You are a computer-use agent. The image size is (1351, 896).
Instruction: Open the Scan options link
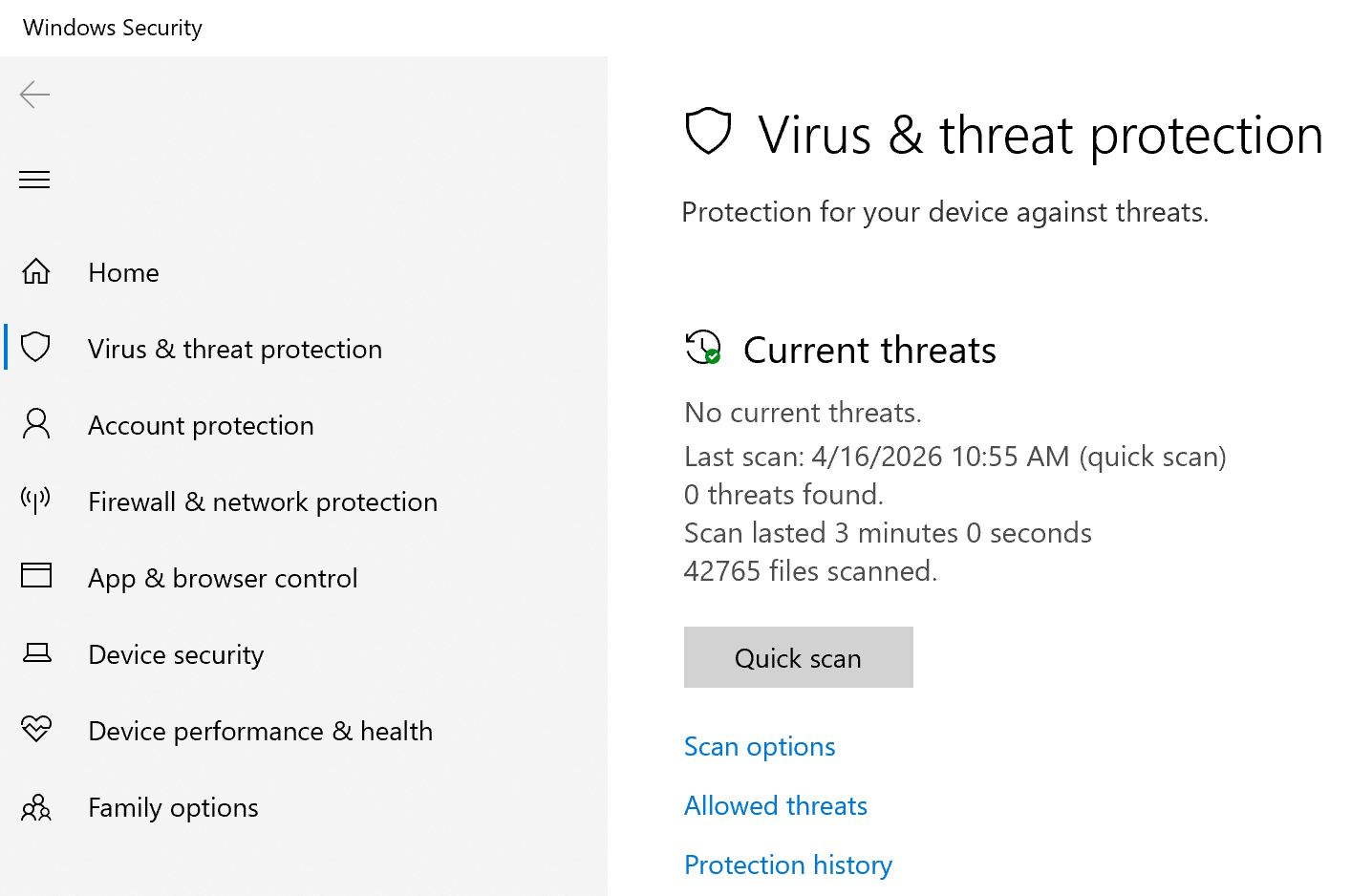(x=760, y=747)
